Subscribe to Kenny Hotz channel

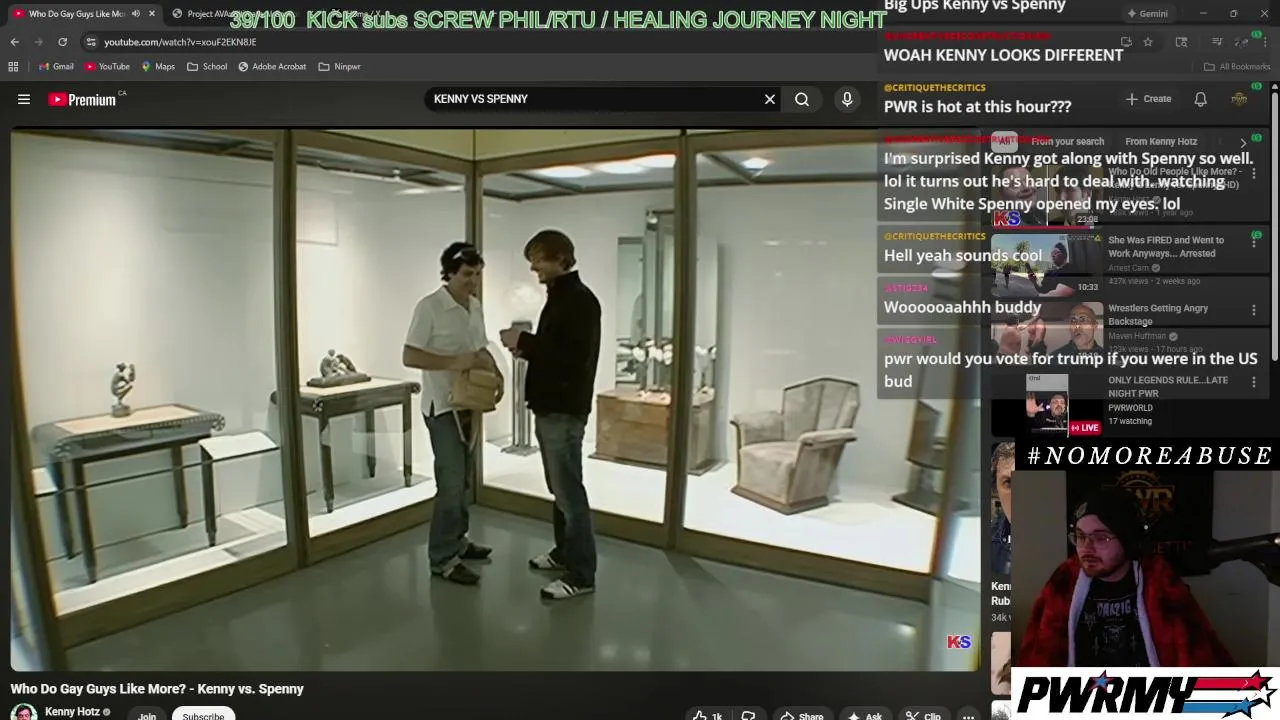coord(203,715)
